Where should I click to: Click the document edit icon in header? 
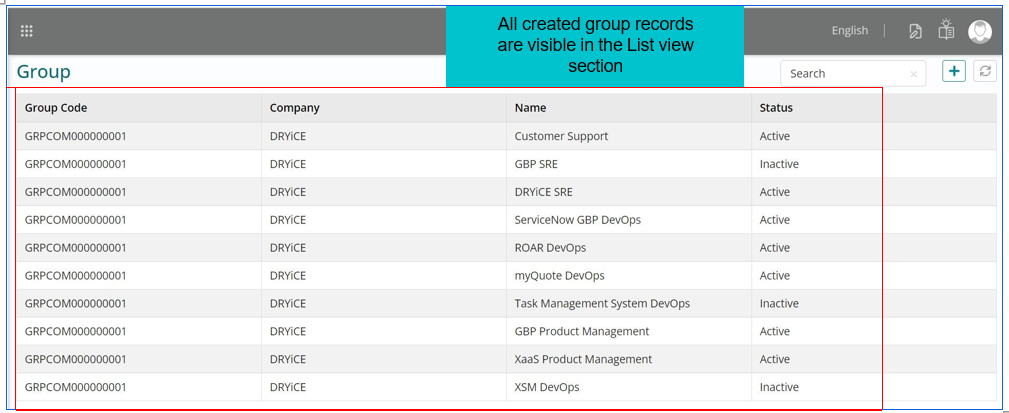[x=915, y=31]
